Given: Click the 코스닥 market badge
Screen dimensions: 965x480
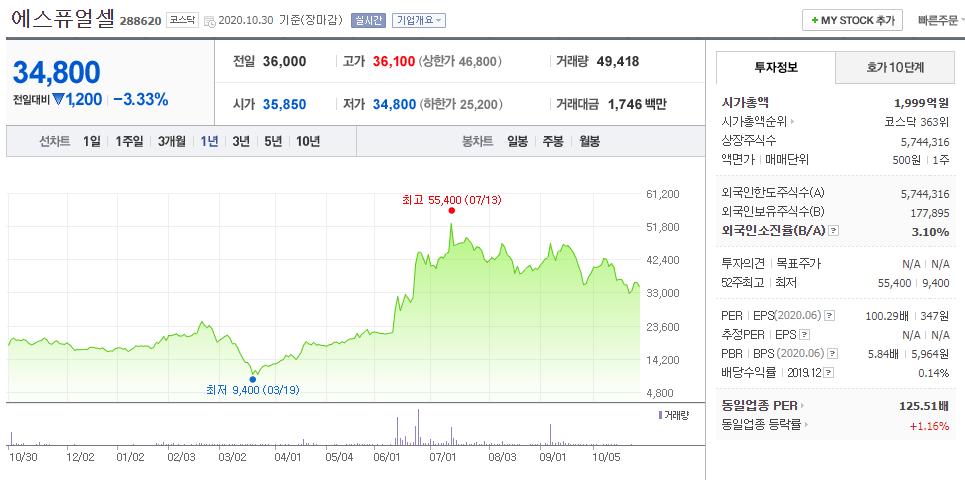Looking at the screenshot, I should pyautogui.click(x=183, y=20).
